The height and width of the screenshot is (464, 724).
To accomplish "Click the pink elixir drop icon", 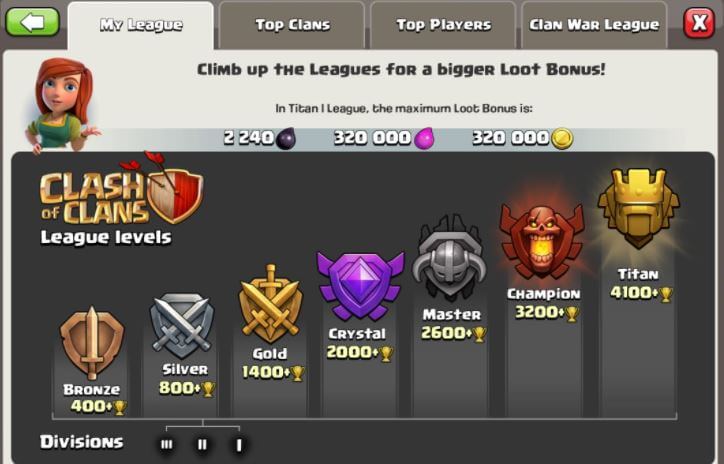I will pyautogui.click(x=424, y=138).
